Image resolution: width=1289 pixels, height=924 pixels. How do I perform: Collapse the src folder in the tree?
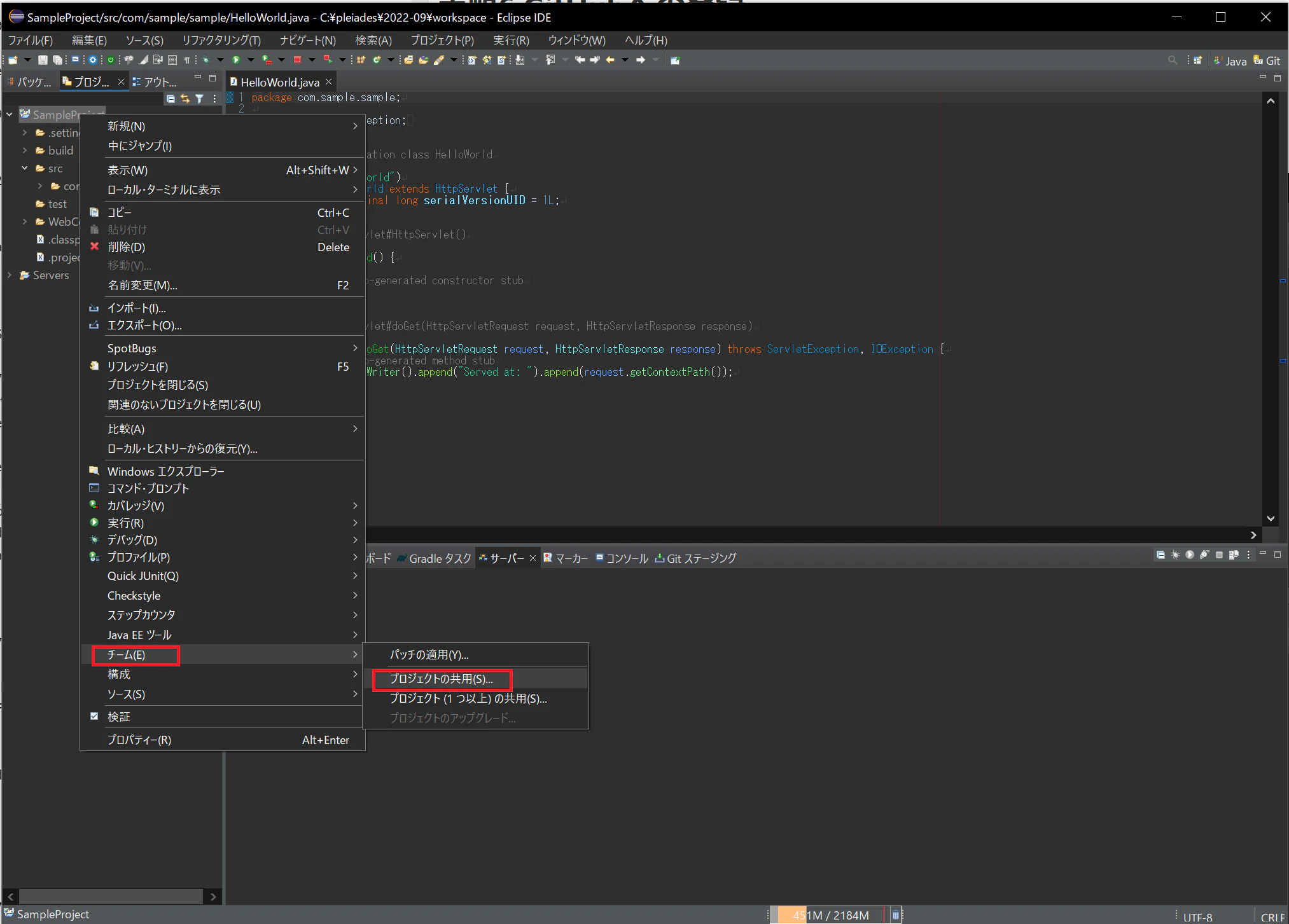(25, 168)
